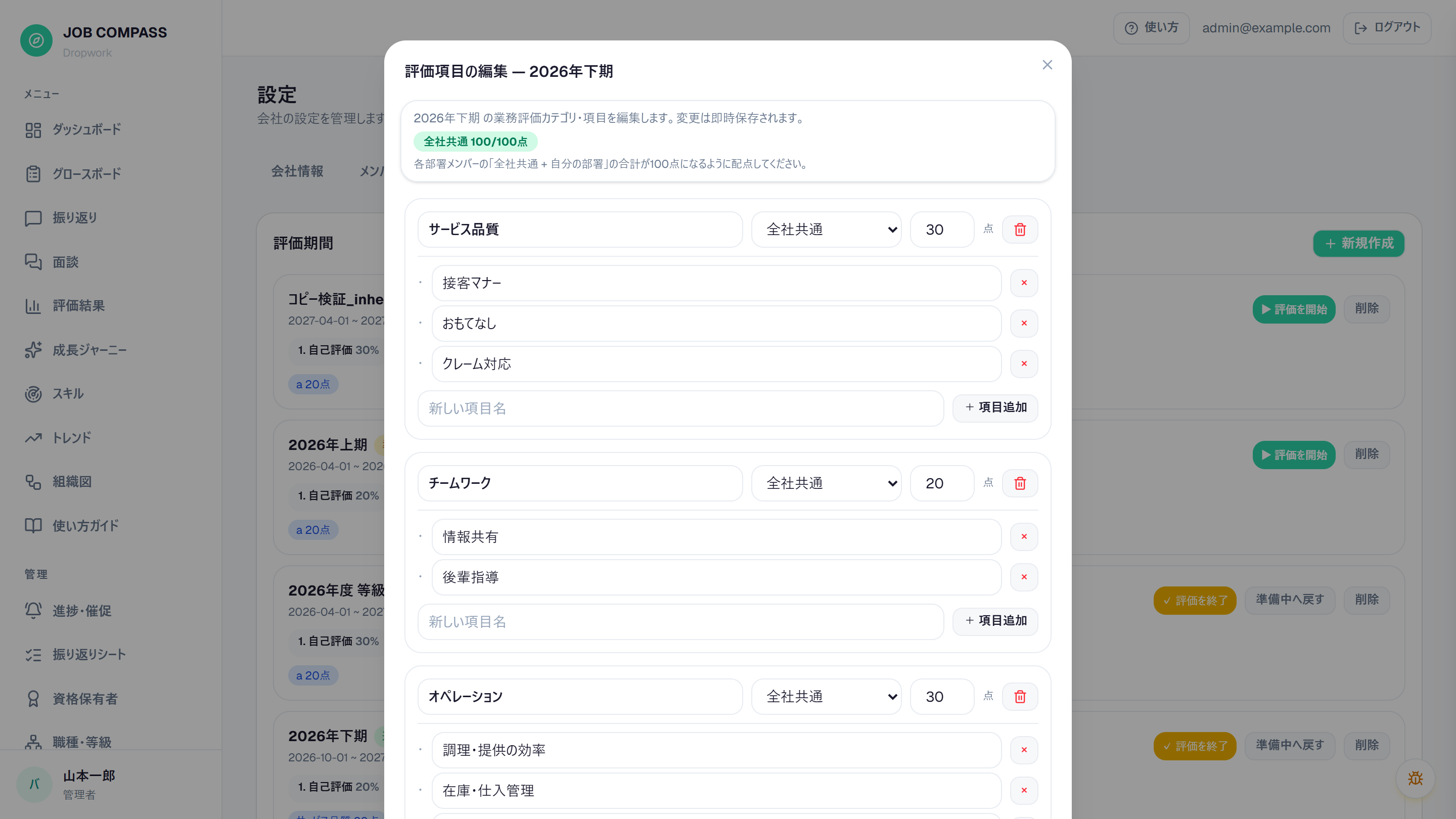Screen dimensions: 1456x819
Task: Remove the 後輩指導 item
Action: [1024, 577]
